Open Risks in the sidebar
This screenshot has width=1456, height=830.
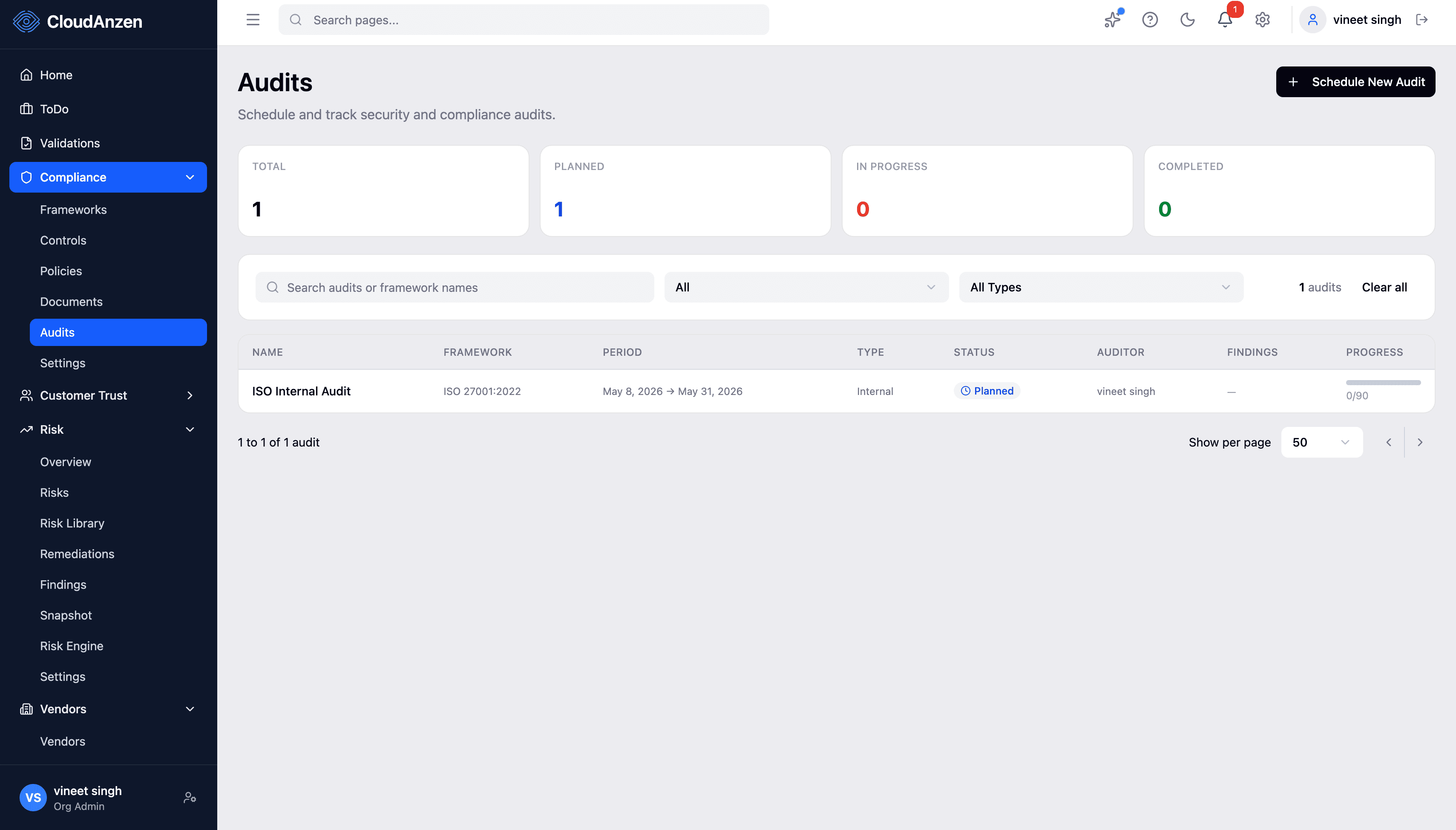coord(54,493)
